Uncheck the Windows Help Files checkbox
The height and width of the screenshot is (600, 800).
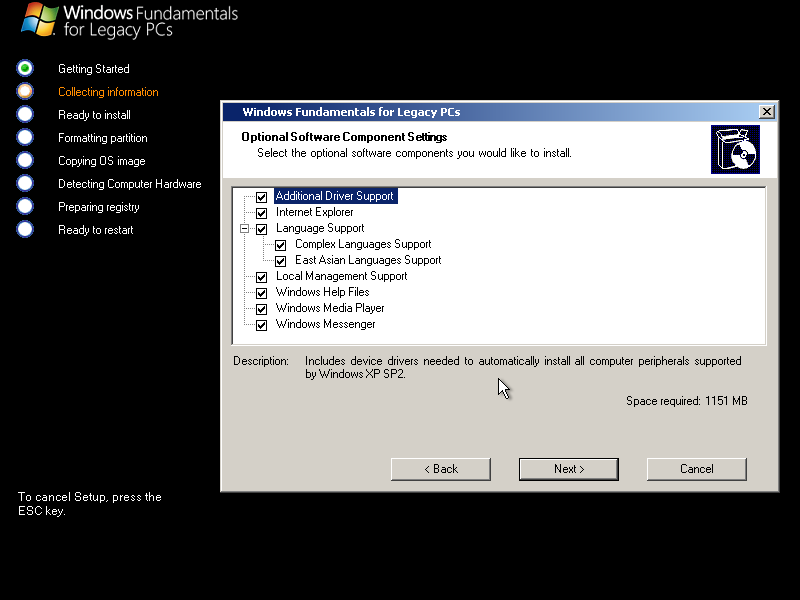(261, 293)
